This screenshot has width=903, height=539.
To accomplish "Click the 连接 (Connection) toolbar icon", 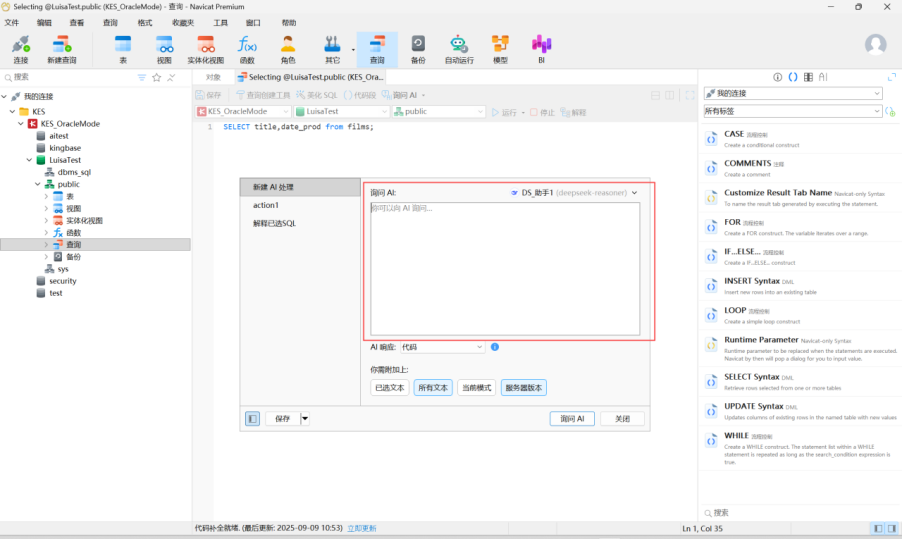I will click(x=21, y=49).
